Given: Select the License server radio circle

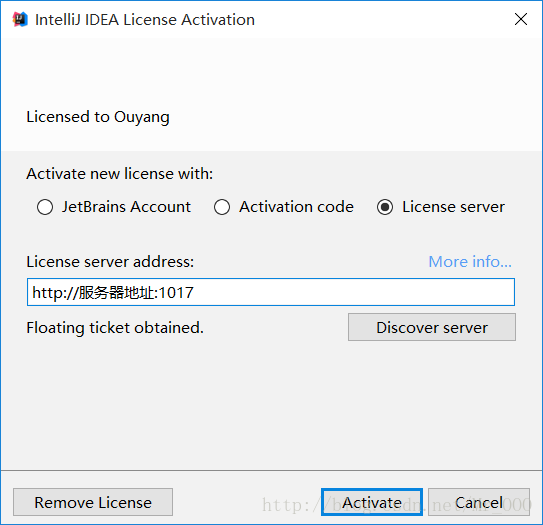Looking at the screenshot, I should coord(385,207).
